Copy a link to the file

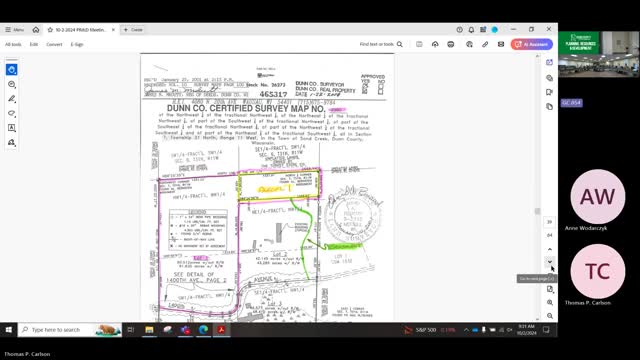[x=485, y=44]
